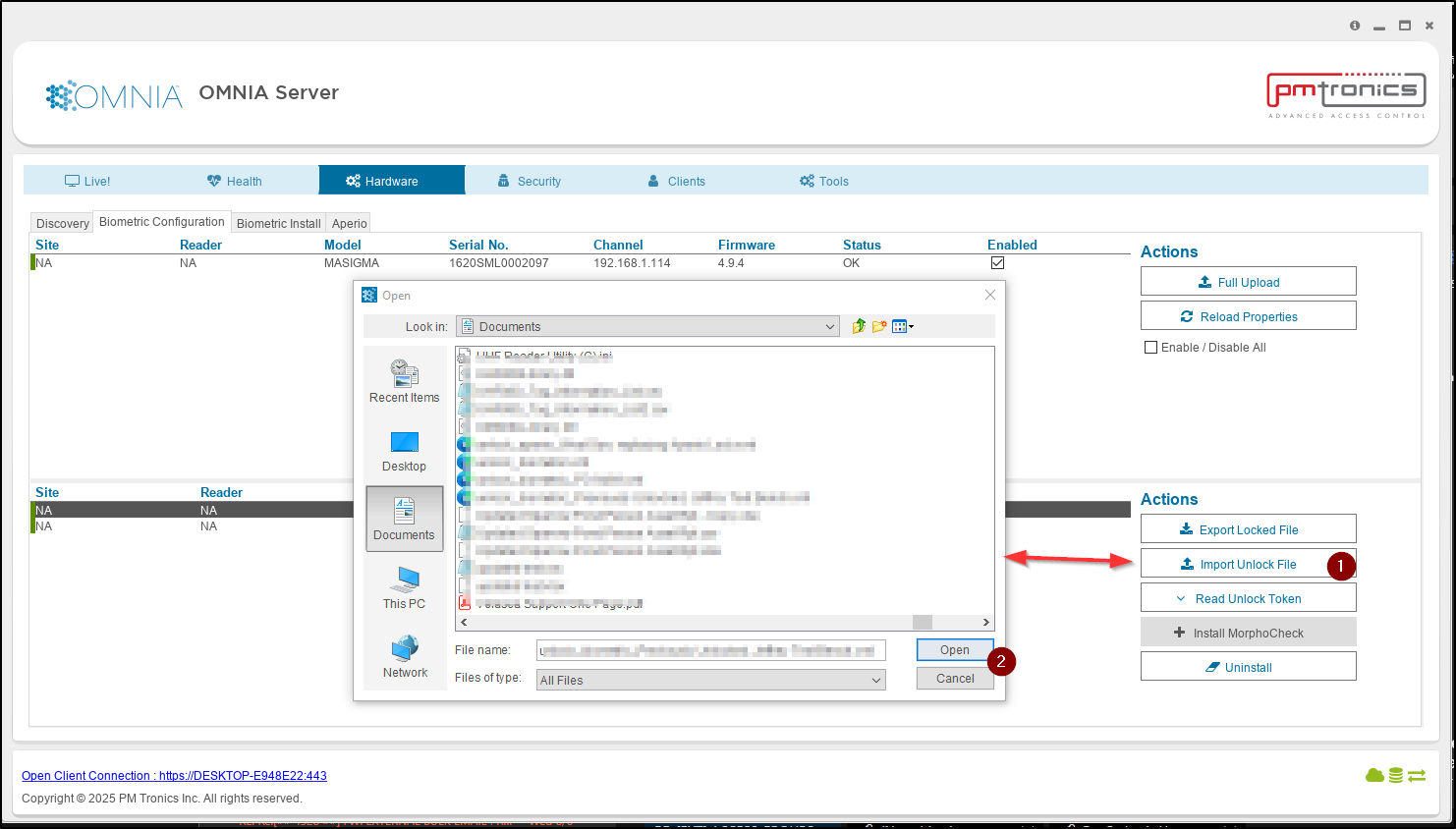Switch to the Clients tab

[677, 181]
